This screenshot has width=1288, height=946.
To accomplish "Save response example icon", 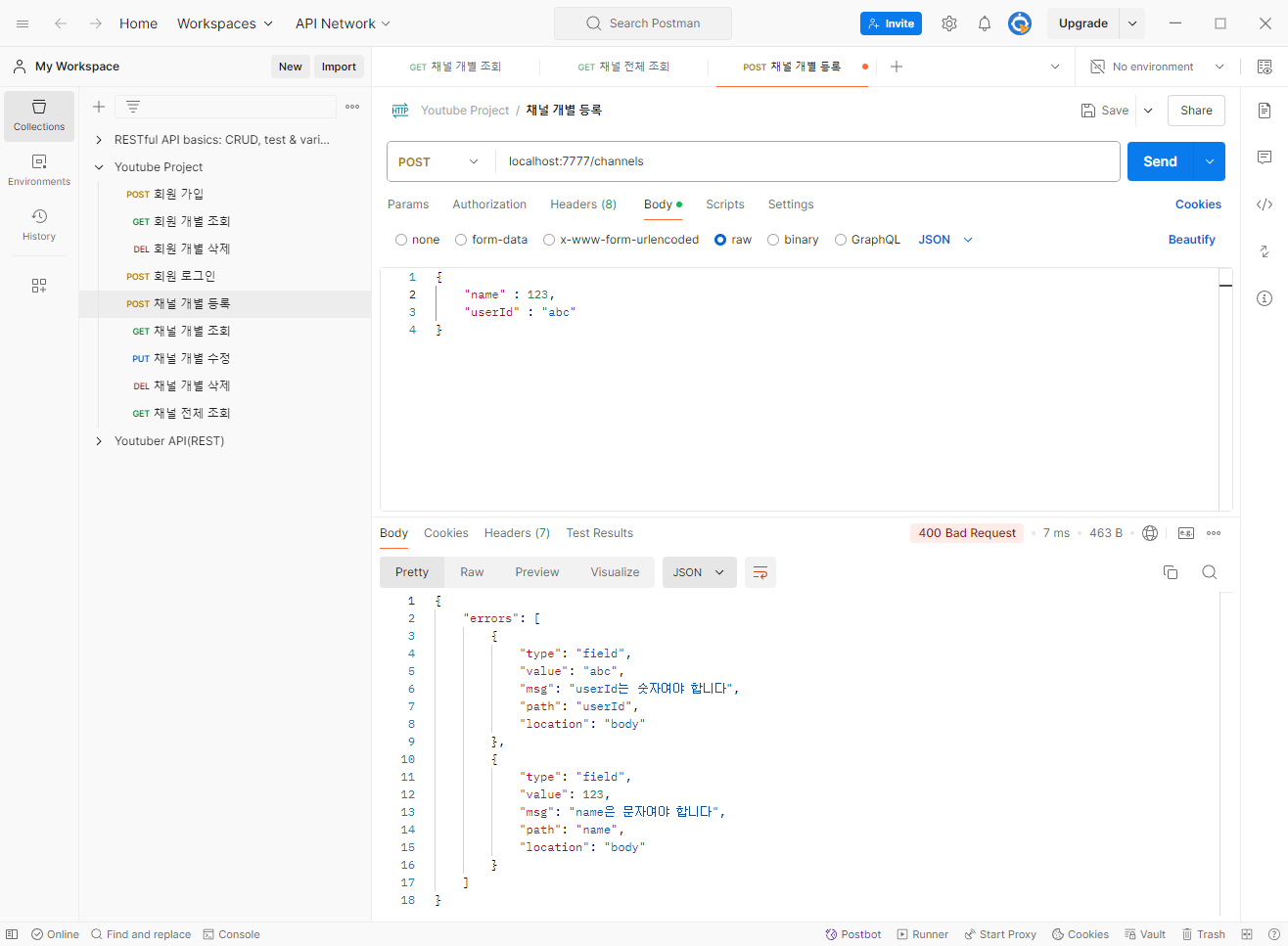I will (1186, 533).
